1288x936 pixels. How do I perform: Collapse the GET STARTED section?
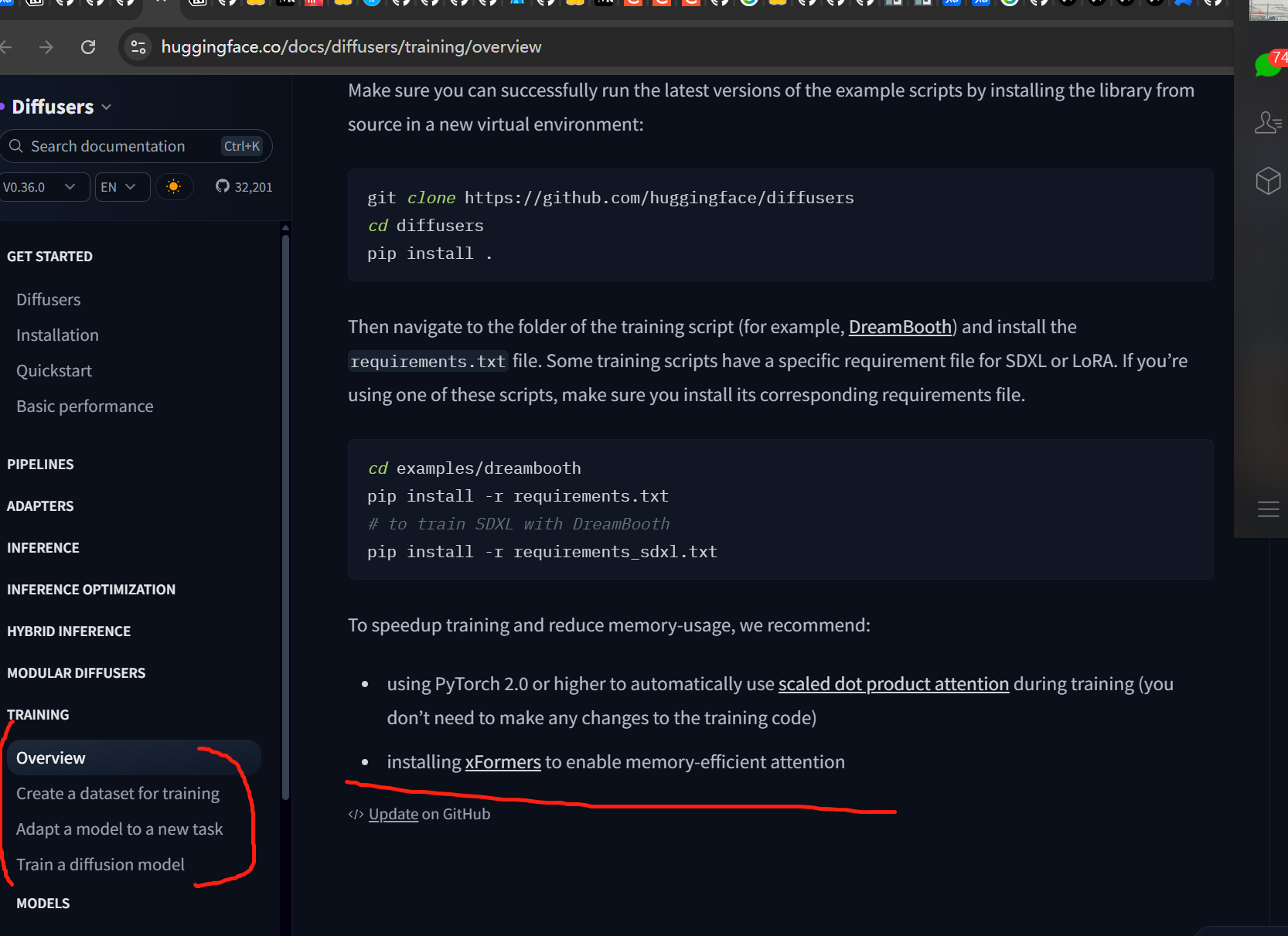tap(49, 257)
